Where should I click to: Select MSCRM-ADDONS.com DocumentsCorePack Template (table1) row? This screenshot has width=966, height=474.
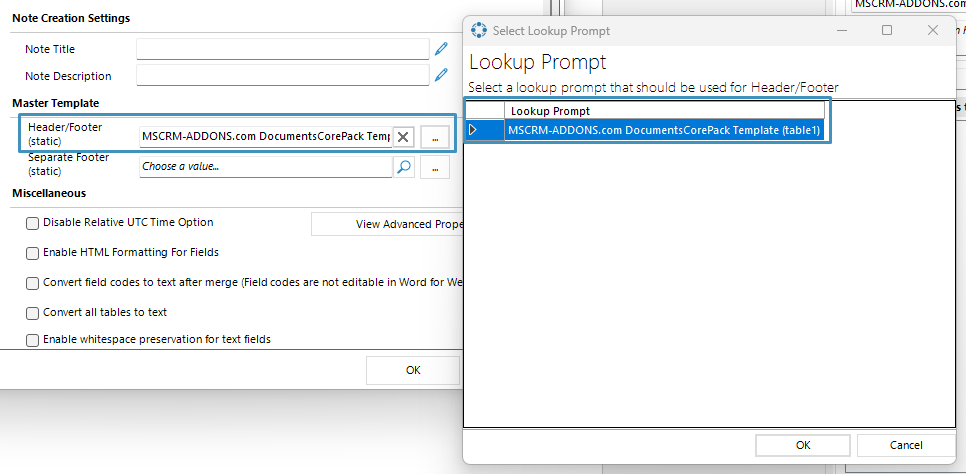click(664, 129)
